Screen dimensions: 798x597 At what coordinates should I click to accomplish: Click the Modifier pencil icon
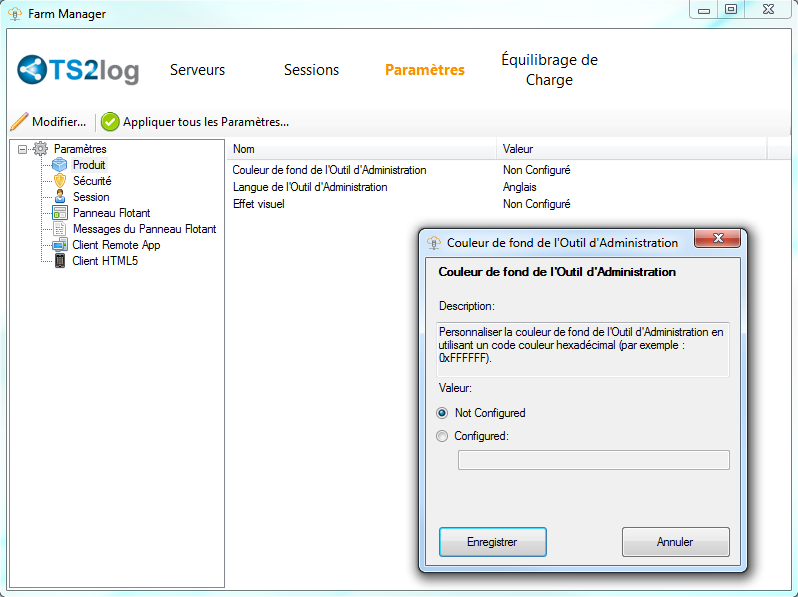[x=19, y=122]
